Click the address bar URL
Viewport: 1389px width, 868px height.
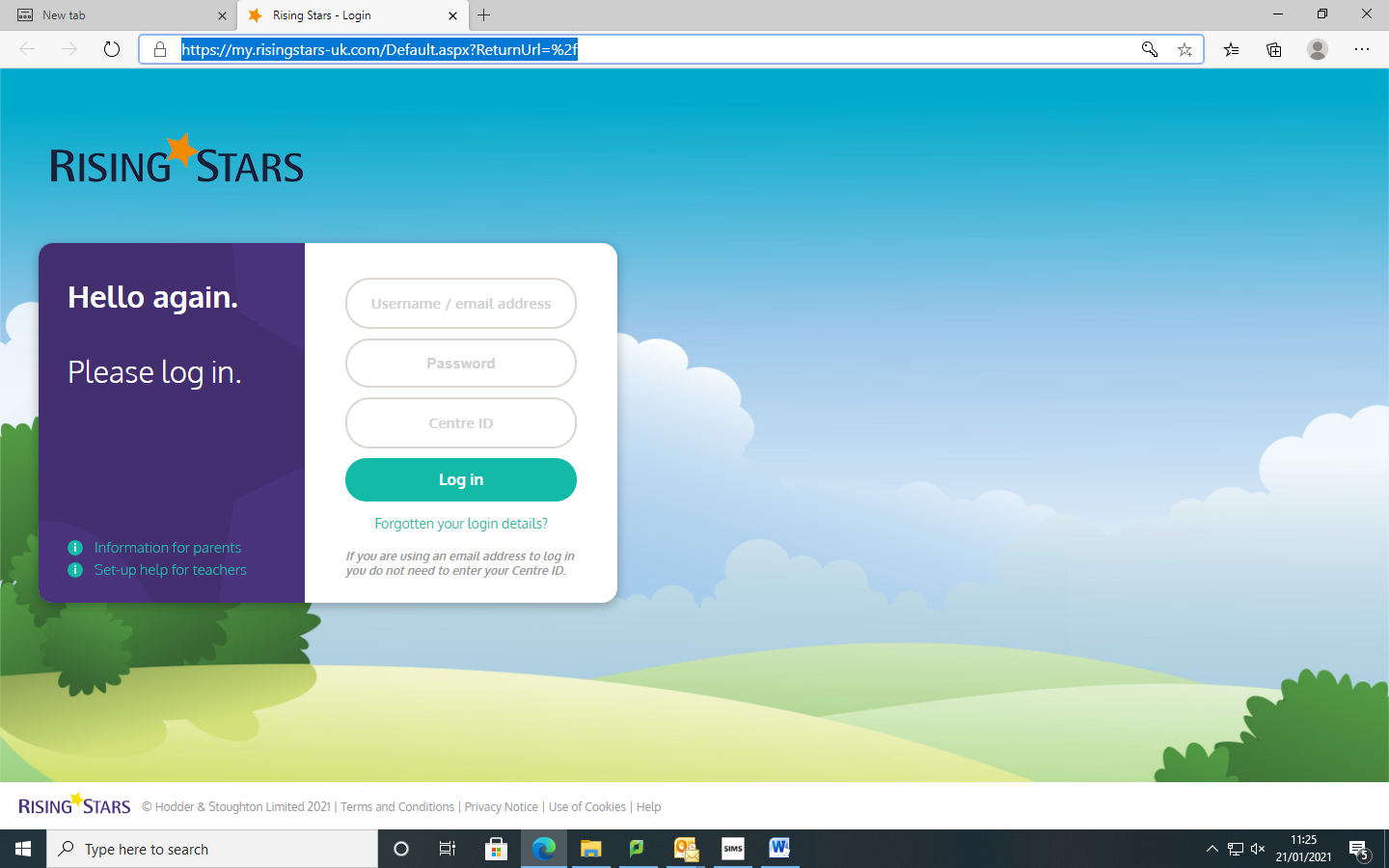click(379, 49)
